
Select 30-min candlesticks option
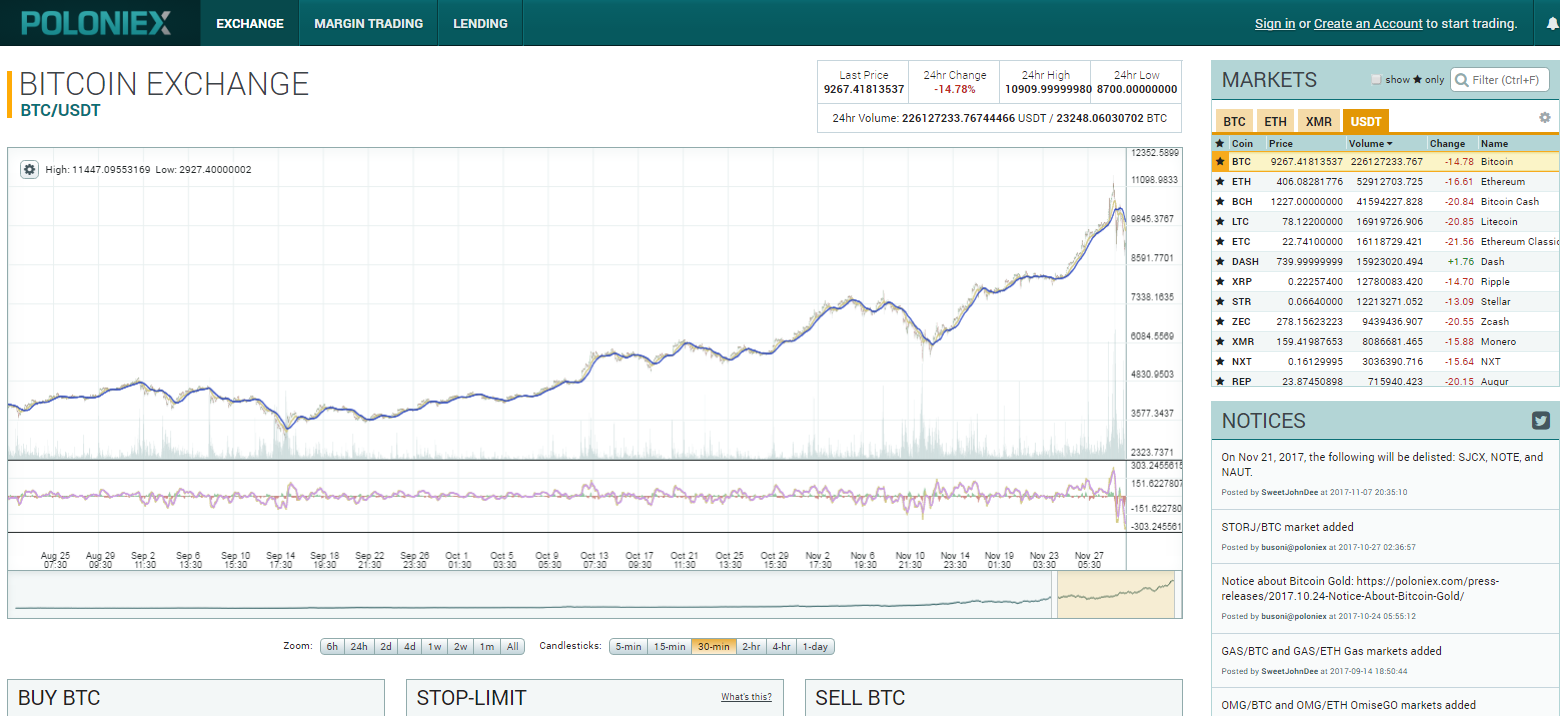[x=713, y=647]
